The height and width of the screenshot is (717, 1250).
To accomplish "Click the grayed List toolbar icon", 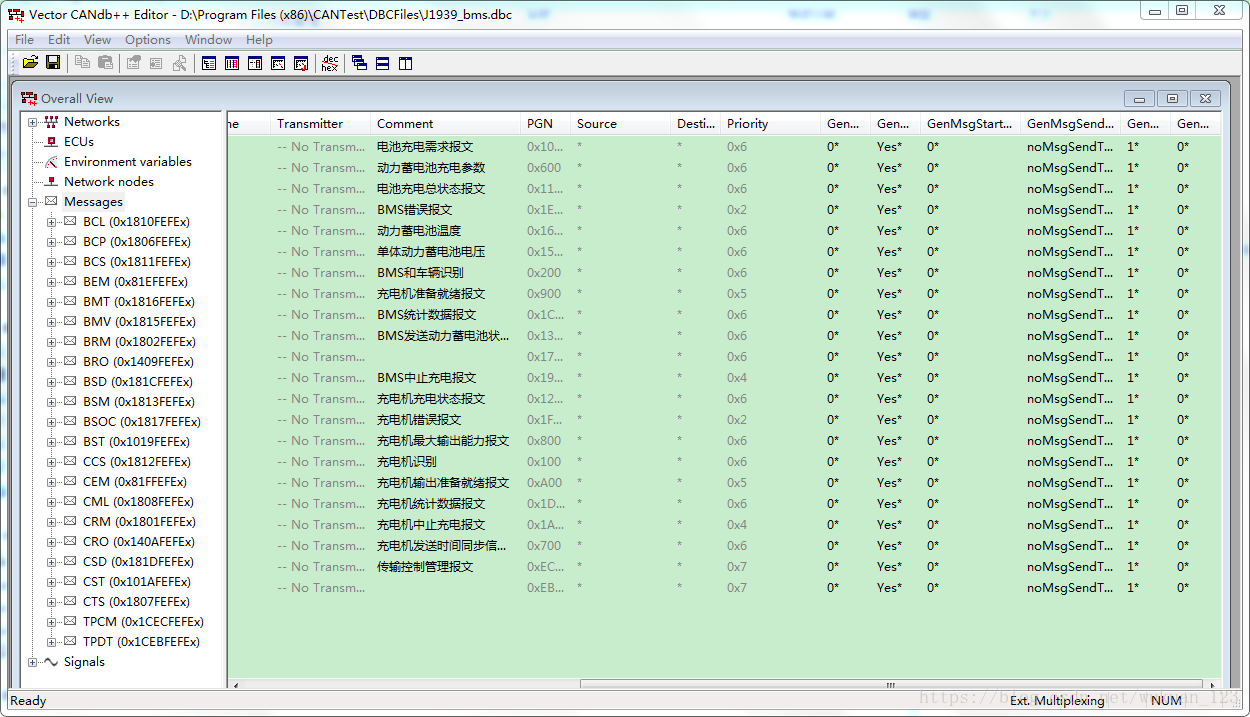I will (x=156, y=63).
